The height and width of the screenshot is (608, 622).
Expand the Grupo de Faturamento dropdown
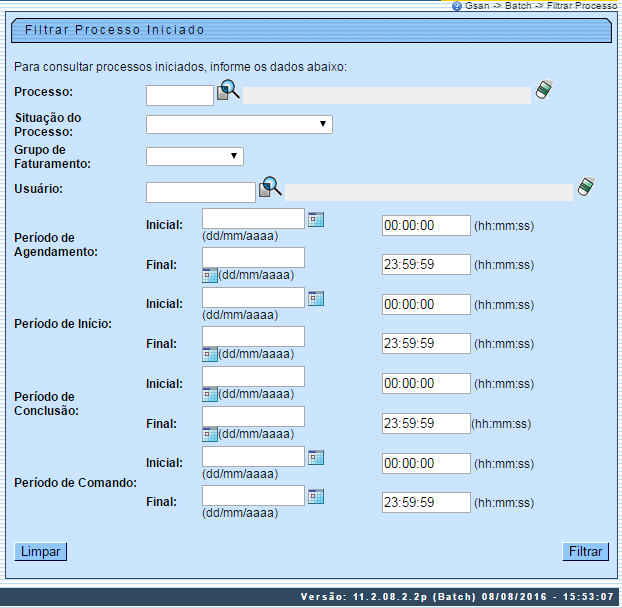[195, 156]
